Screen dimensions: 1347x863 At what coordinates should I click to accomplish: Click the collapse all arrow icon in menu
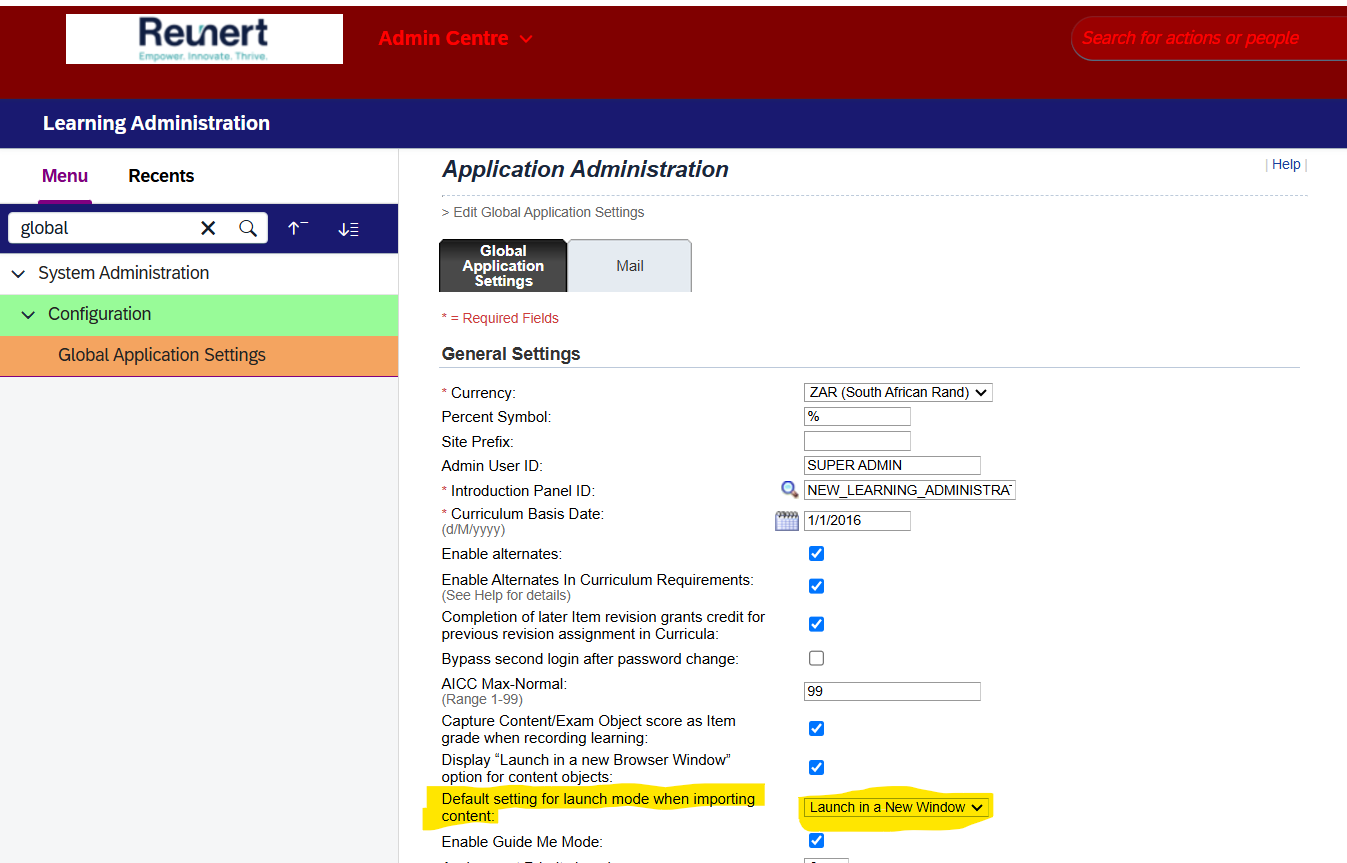pos(298,228)
